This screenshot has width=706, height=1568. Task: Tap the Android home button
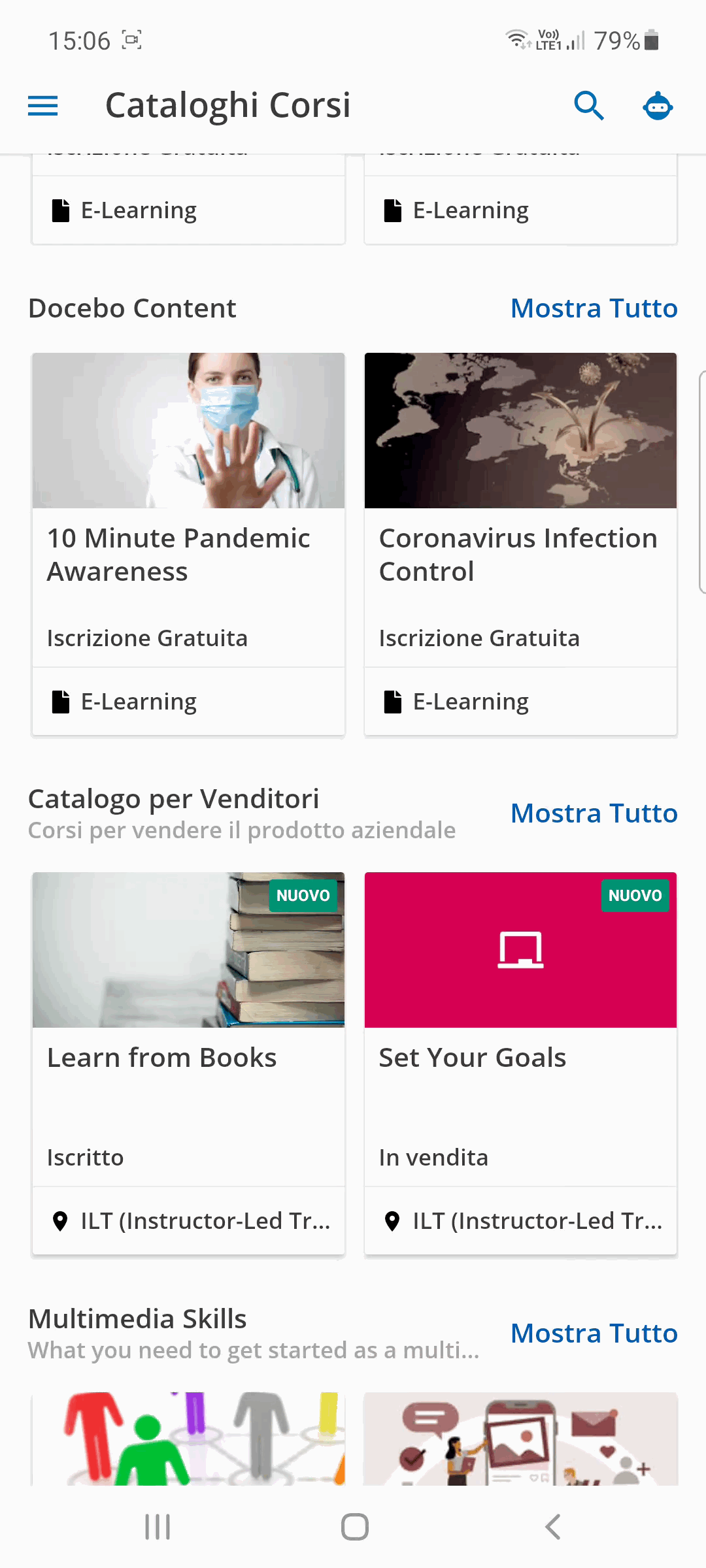click(x=355, y=1527)
